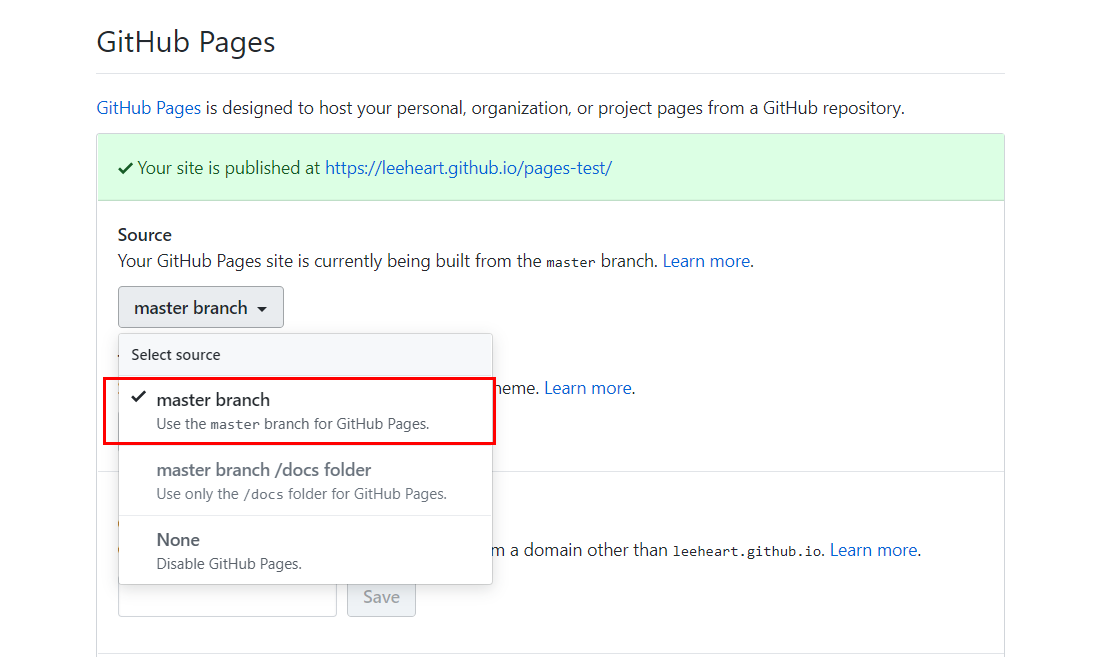Click Learn more about custom domains
1103x657 pixels.
coord(873,550)
